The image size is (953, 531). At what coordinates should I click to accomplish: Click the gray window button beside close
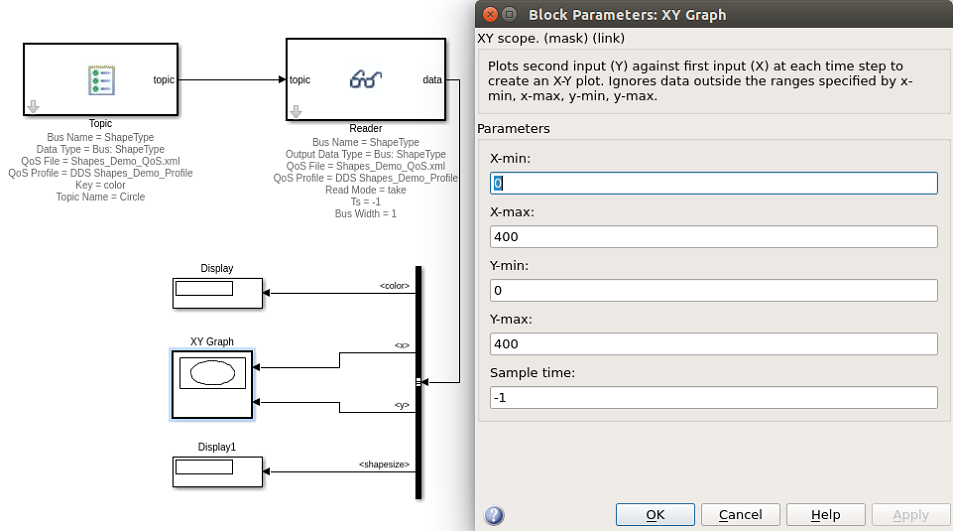pos(509,14)
